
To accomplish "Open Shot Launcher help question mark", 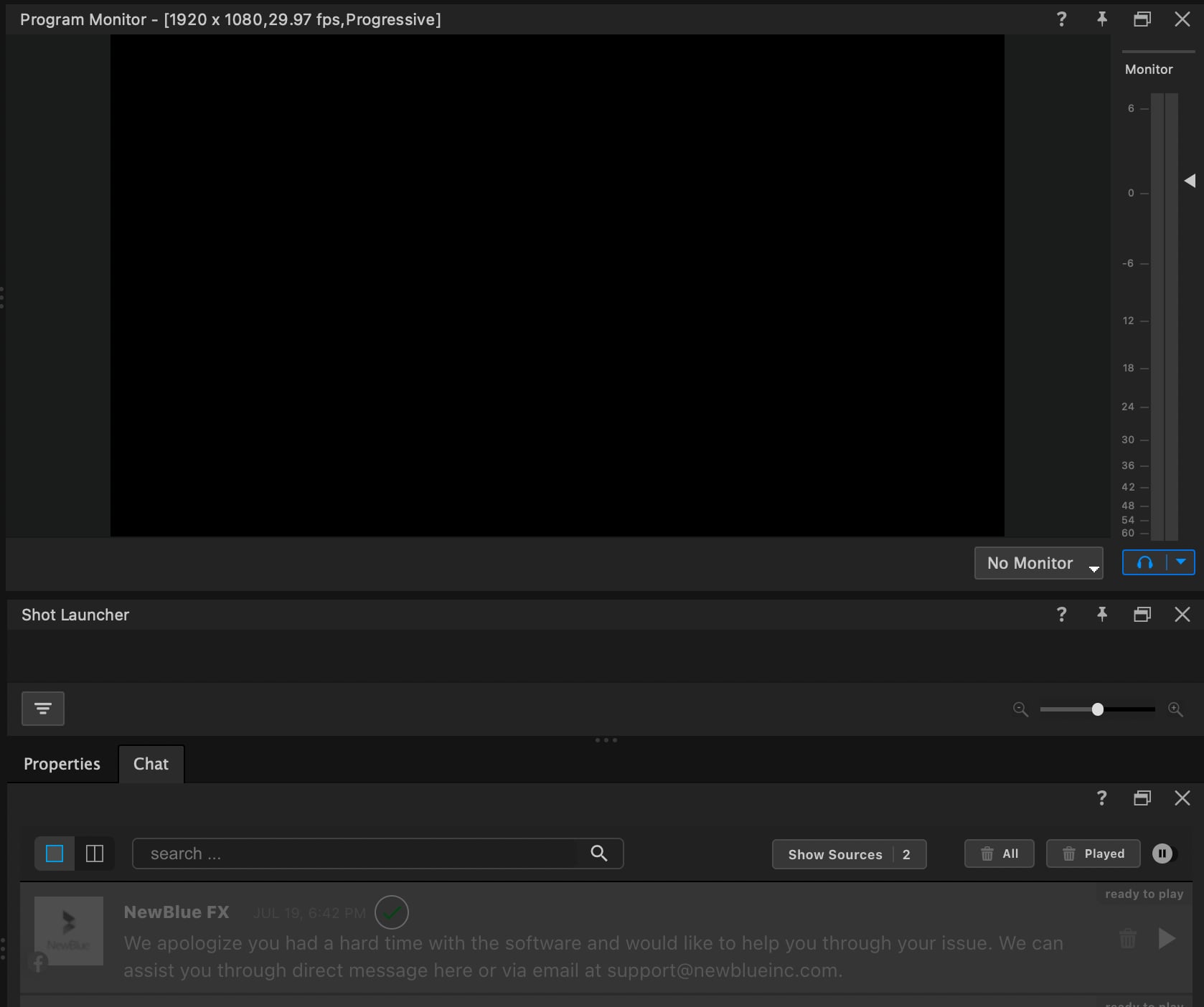I will [1062, 615].
